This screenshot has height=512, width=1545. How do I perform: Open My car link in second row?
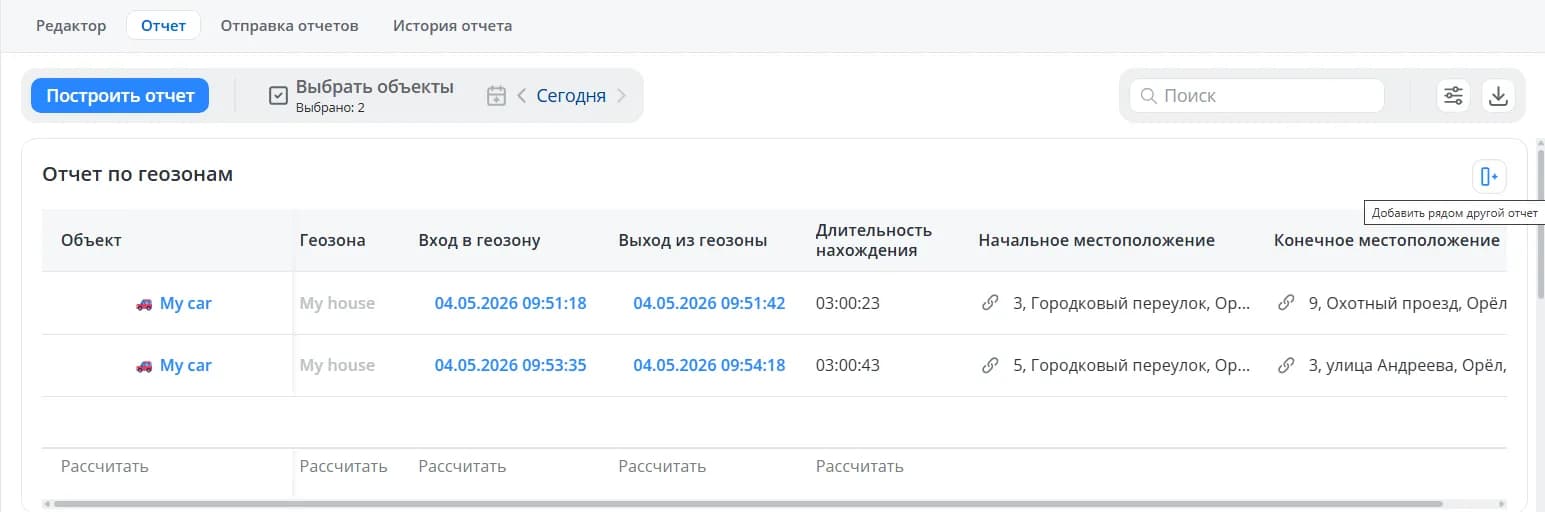point(186,365)
